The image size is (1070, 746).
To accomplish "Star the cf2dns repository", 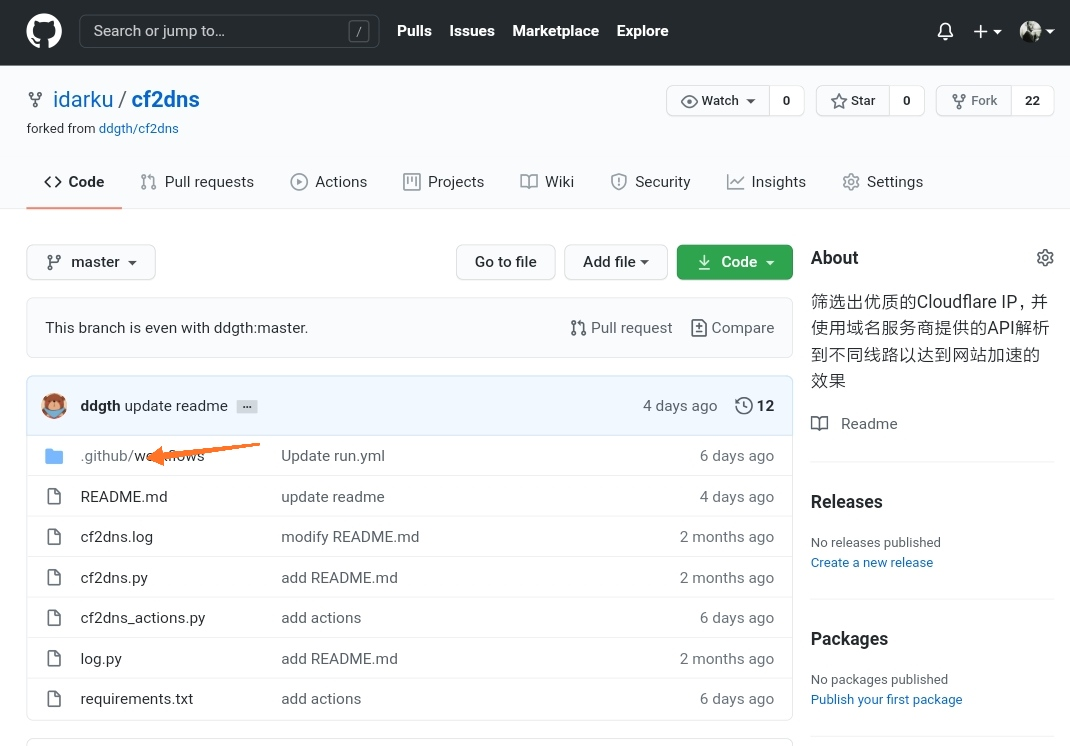I will pyautogui.click(x=852, y=101).
